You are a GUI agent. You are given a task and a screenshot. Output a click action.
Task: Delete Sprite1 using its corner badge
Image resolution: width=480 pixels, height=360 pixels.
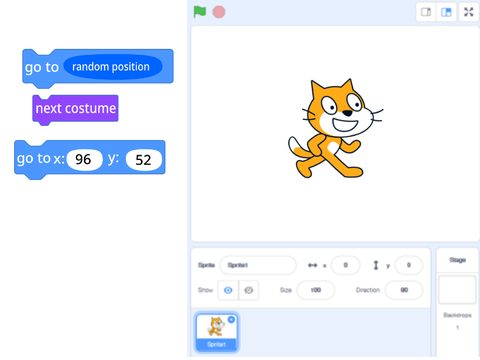(x=231, y=319)
